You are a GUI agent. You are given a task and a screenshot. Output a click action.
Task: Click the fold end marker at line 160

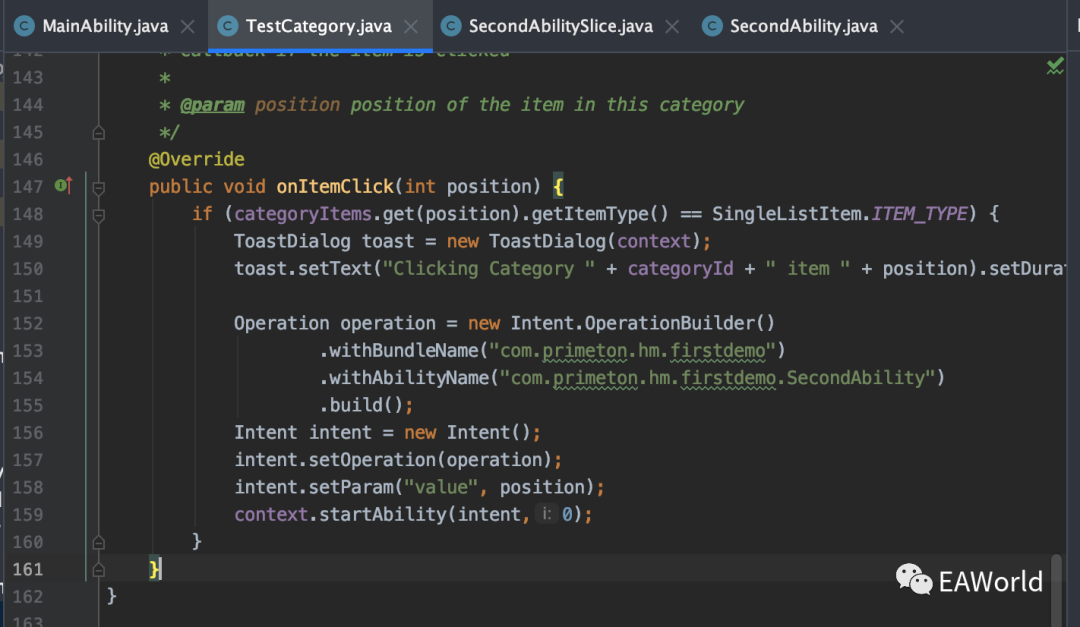click(x=98, y=542)
